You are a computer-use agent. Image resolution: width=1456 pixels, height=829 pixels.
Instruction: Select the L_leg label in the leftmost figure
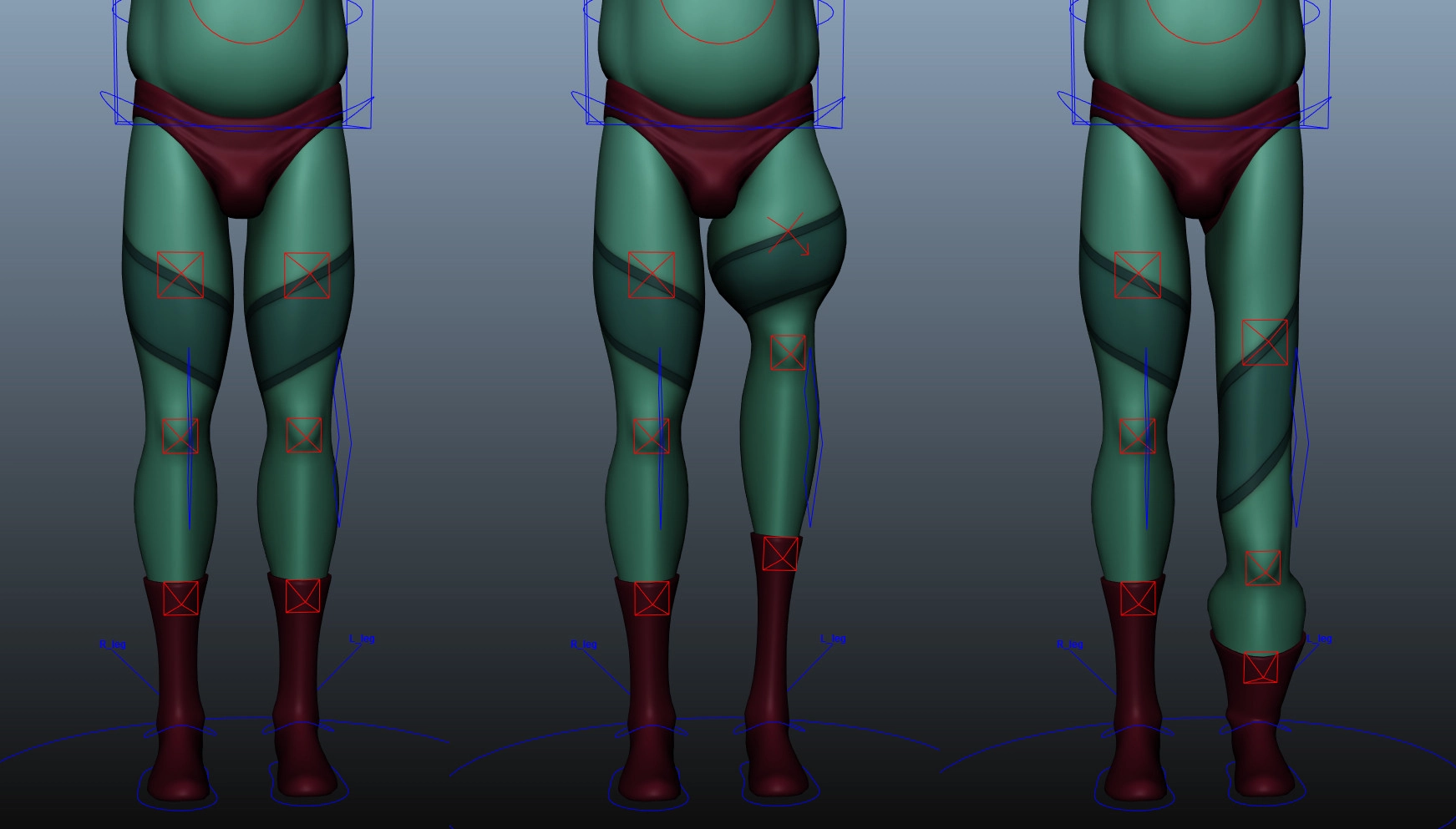coord(362,639)
